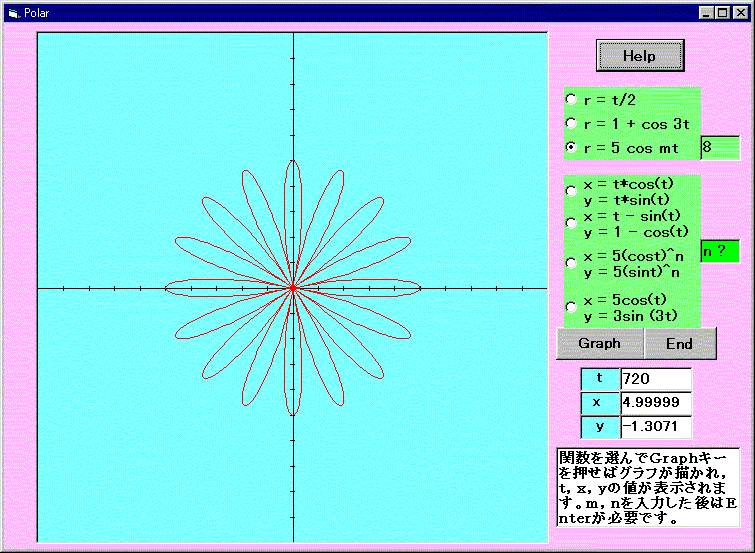Click the red origin point of the graph
The height and width of the screenshot is (553, 755).
[293, 288]
